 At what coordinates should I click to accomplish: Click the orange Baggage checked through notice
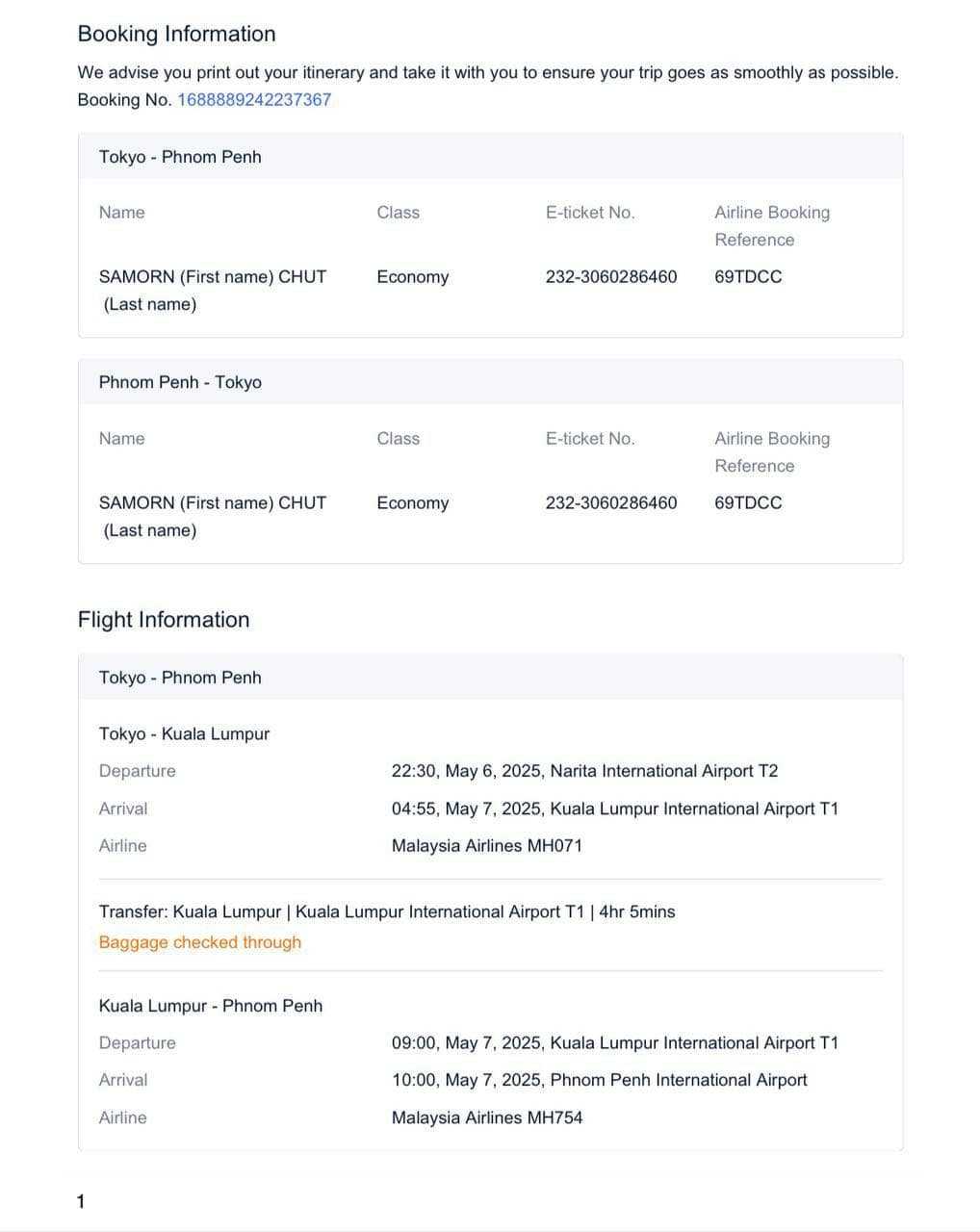tap(200, 942)
